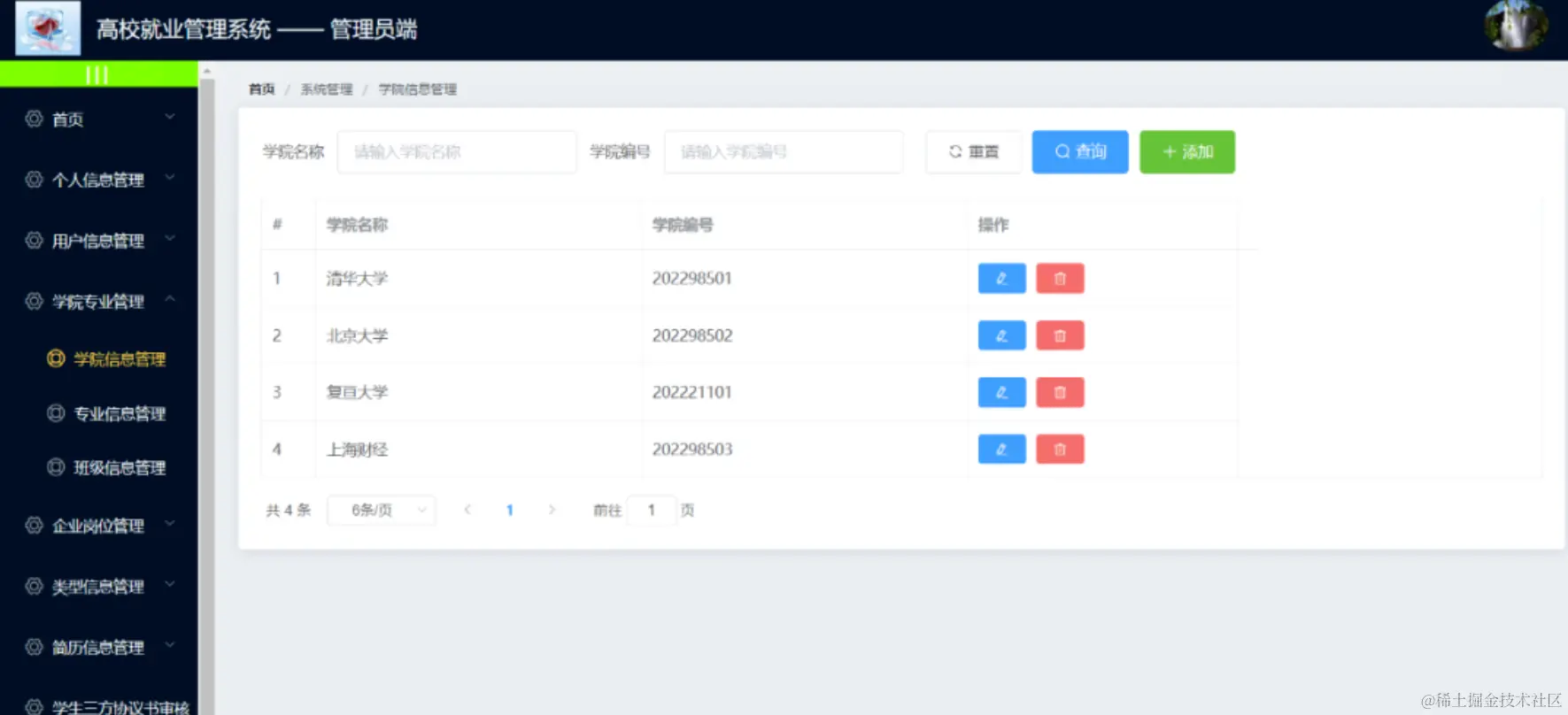The width and height of the screenshot is (1568, 715).
Task: Click 系统管理 breadcrumb
Action: coord(326,89)
